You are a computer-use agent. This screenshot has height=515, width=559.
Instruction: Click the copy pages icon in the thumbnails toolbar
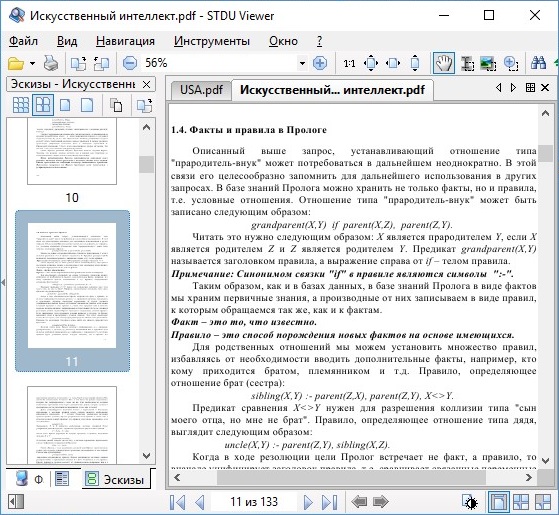[116, 105]
